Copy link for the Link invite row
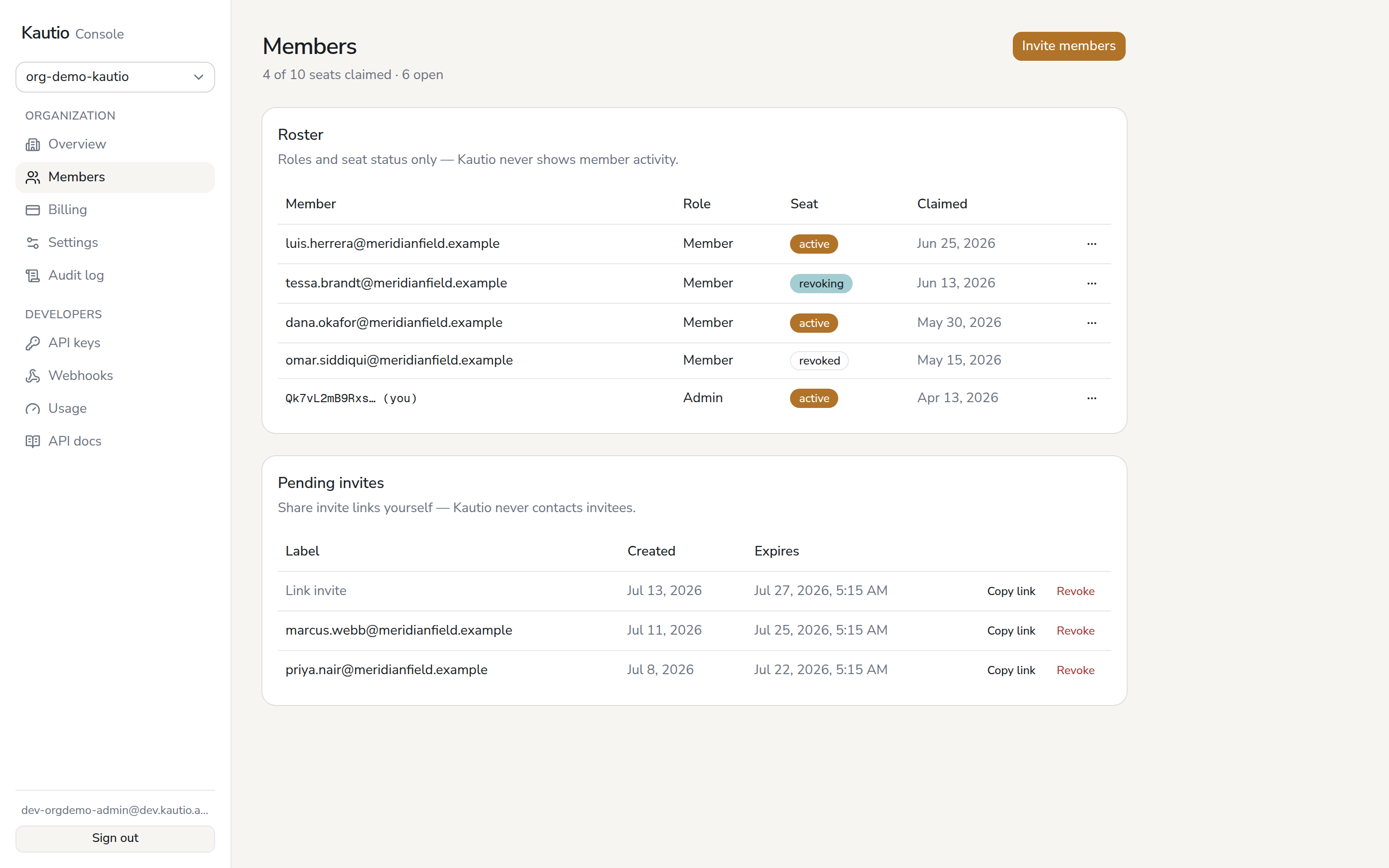 [1011, 591]
